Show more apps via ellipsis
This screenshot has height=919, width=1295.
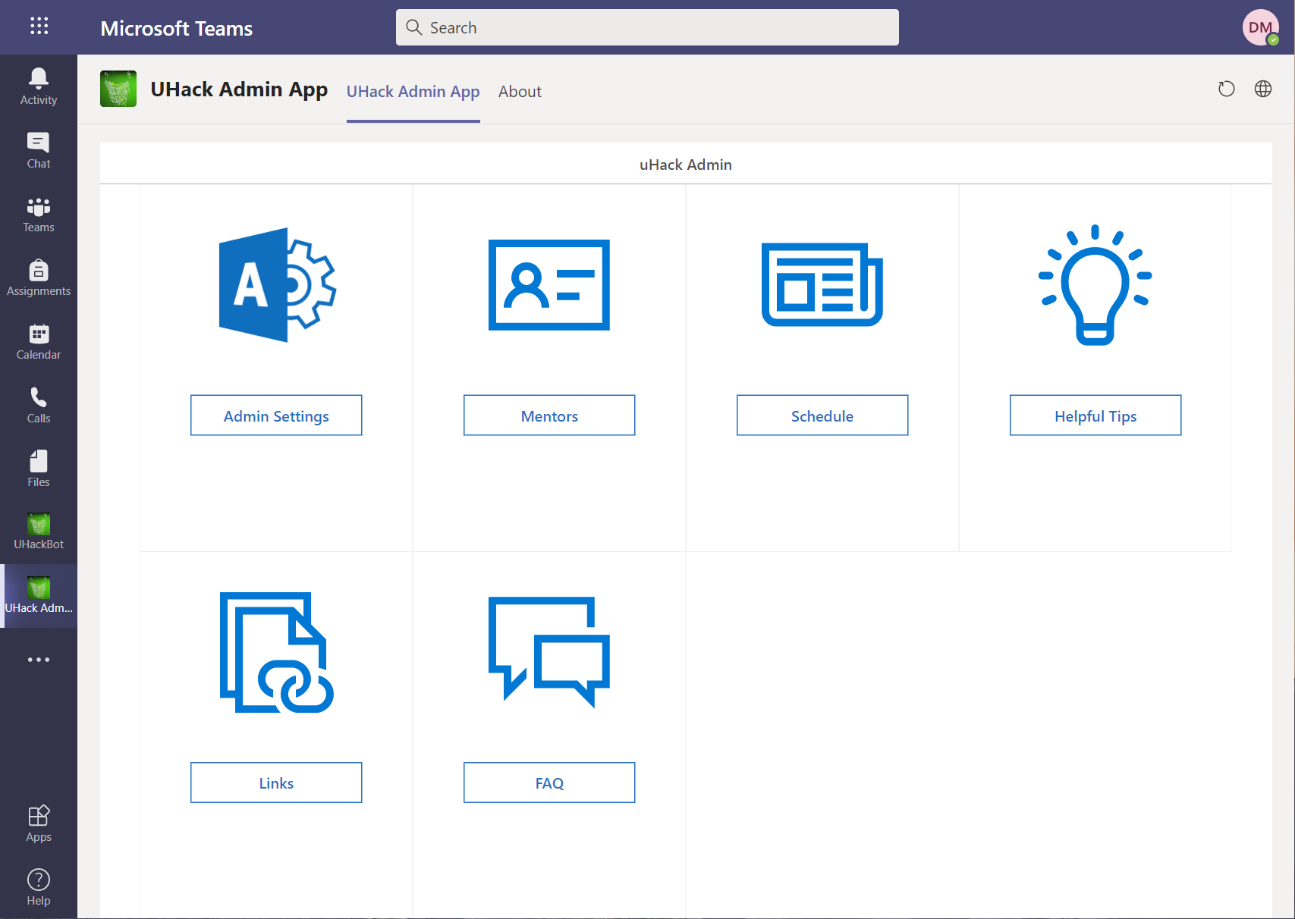(38, 660)
